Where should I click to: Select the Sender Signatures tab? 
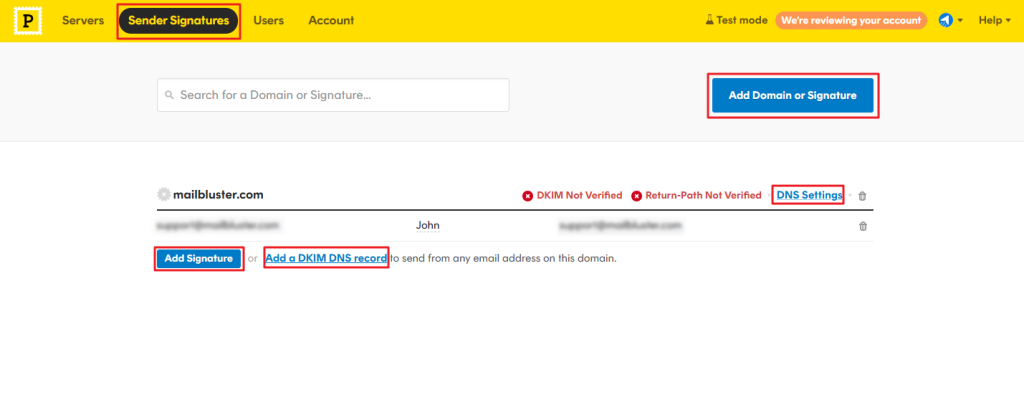click(x=178, y=21)
